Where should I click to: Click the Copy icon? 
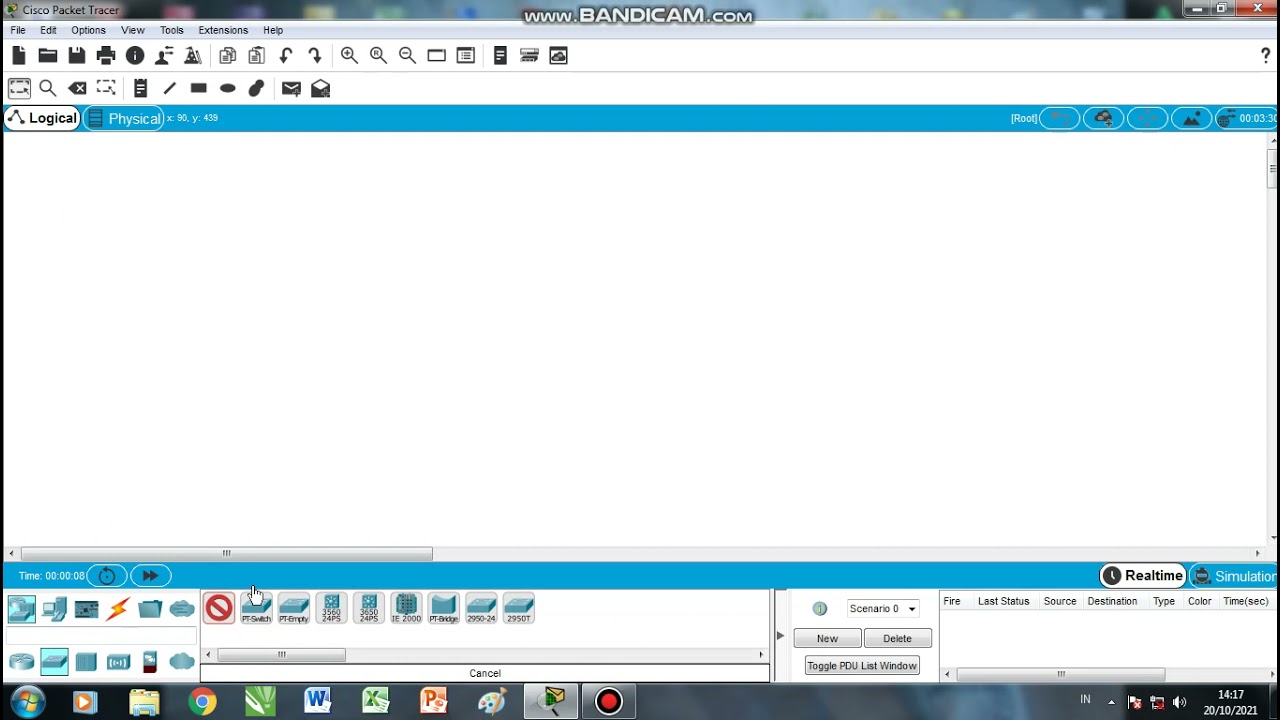(228, 56)
